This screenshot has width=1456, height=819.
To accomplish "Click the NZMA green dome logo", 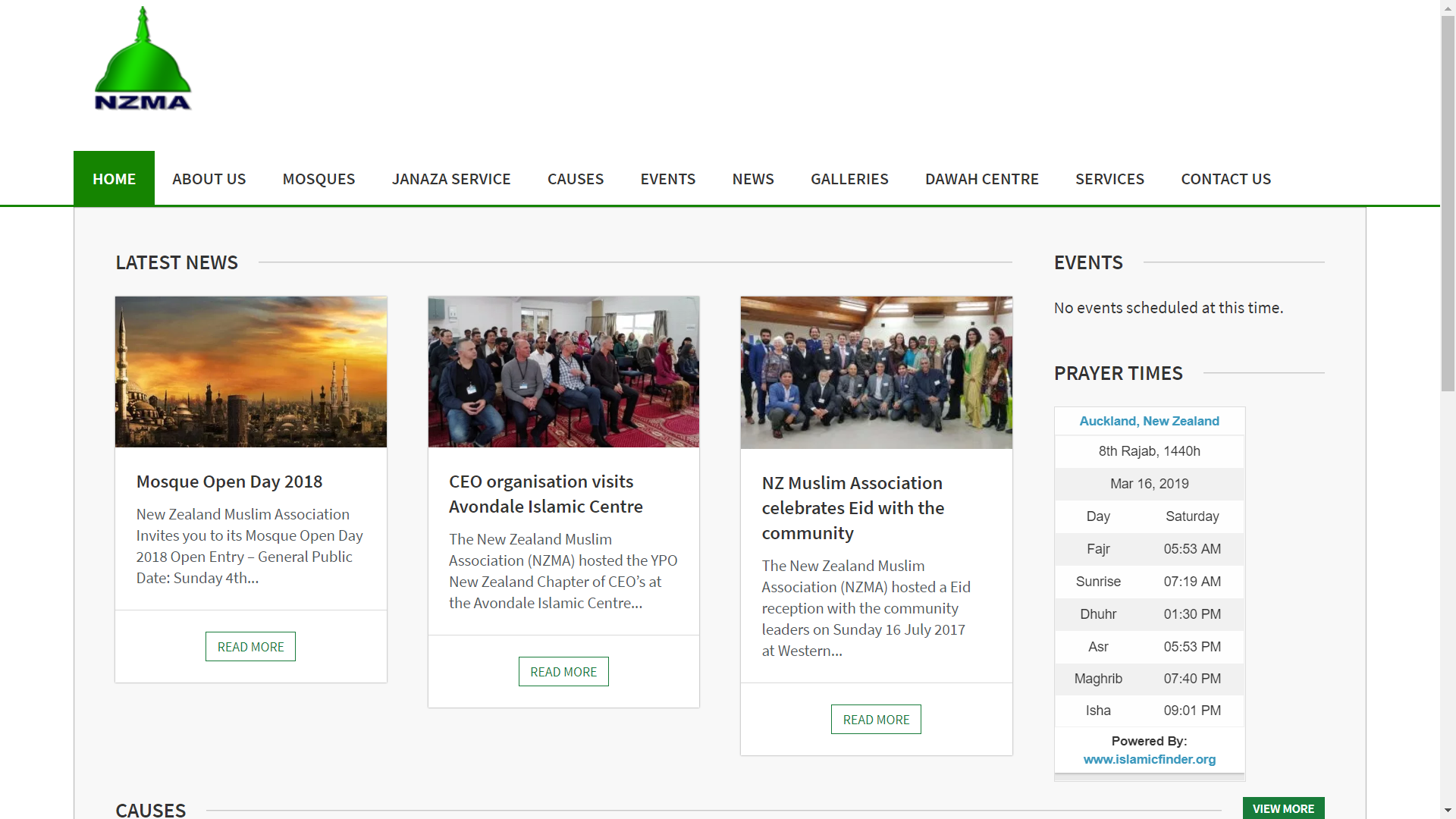I will point(143,59).
